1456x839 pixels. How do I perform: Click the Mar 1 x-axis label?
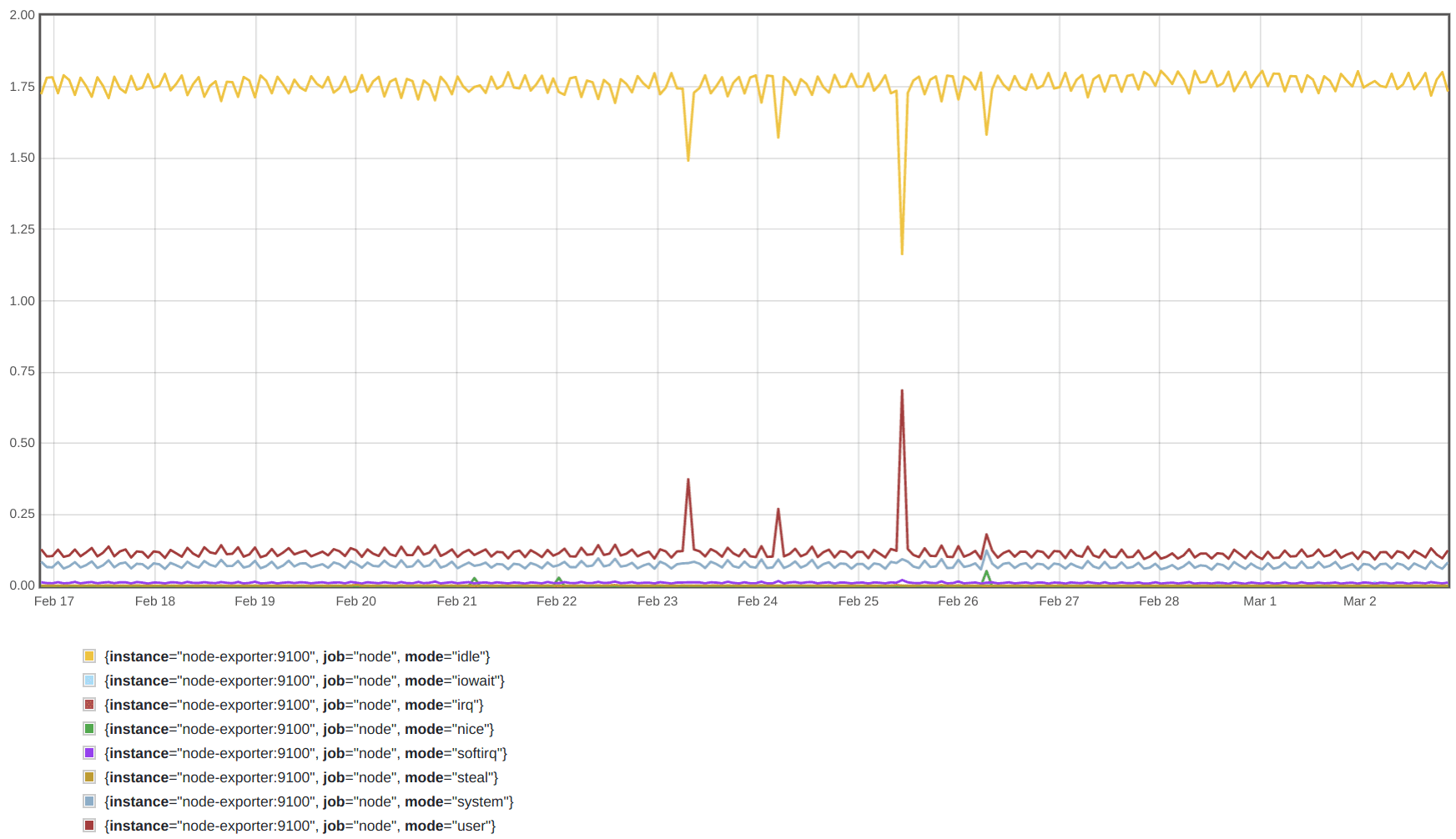coord(1260,601)
